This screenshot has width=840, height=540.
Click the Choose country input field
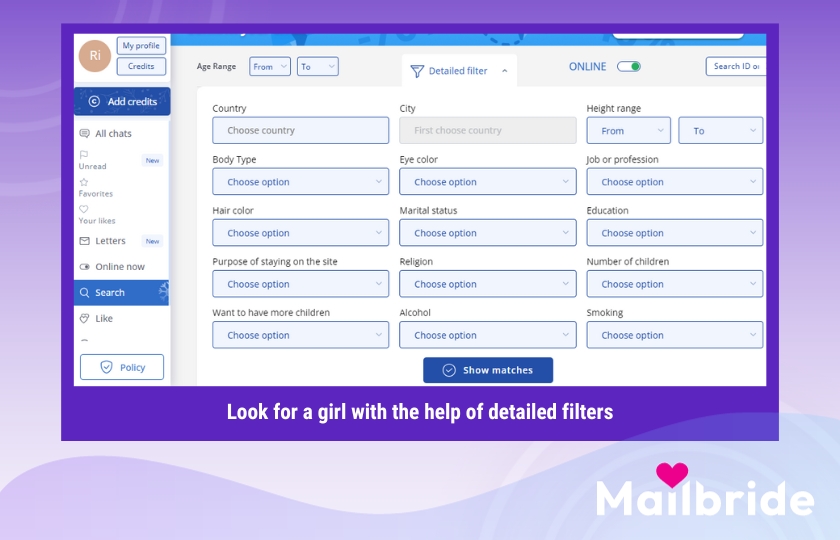pyautogui.click(x=301, y=130)
